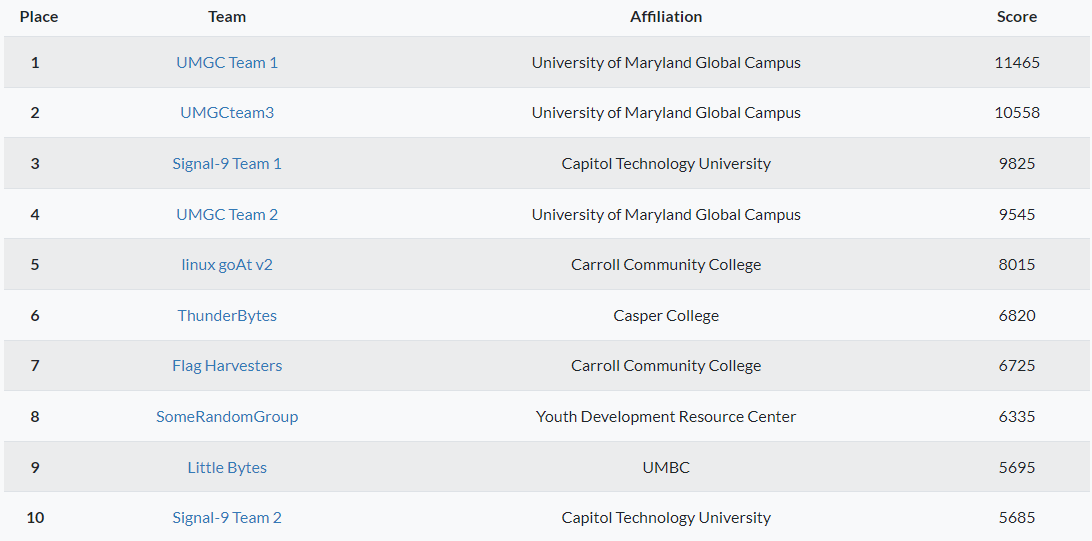Click the Team column header
1092x541 pixels.
click(227, 17)
